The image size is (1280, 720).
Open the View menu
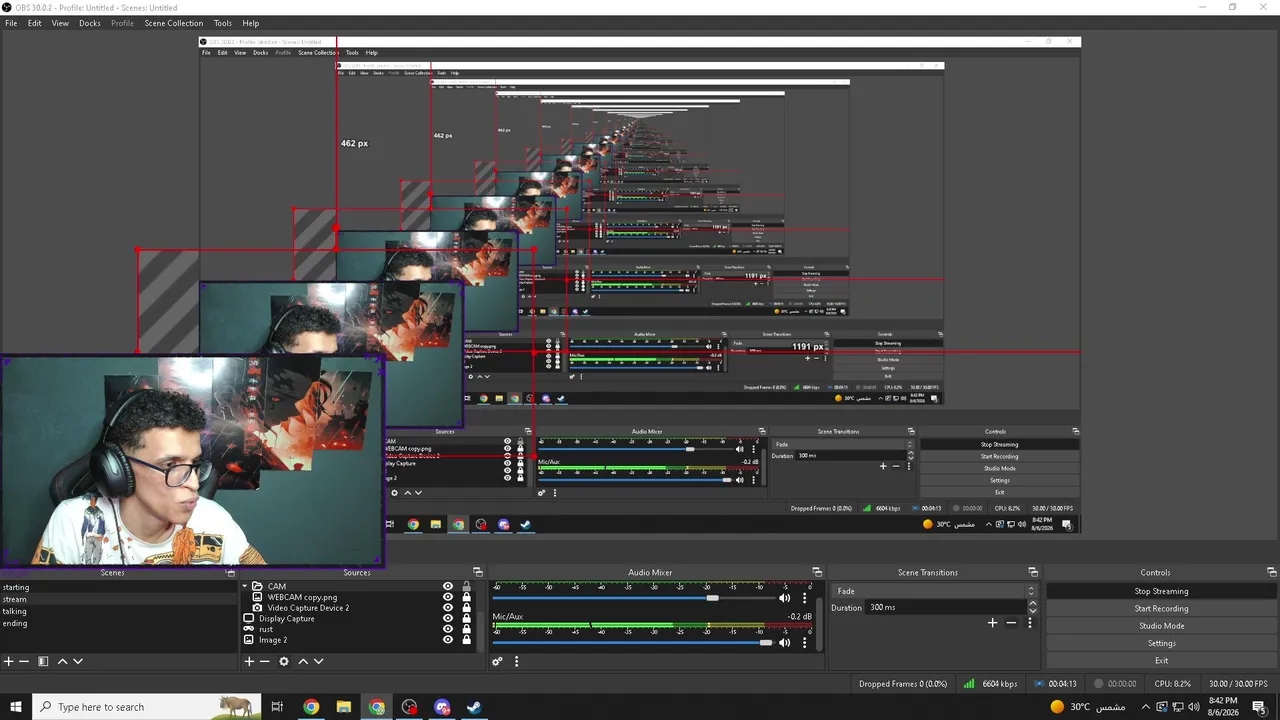[60, 23]
